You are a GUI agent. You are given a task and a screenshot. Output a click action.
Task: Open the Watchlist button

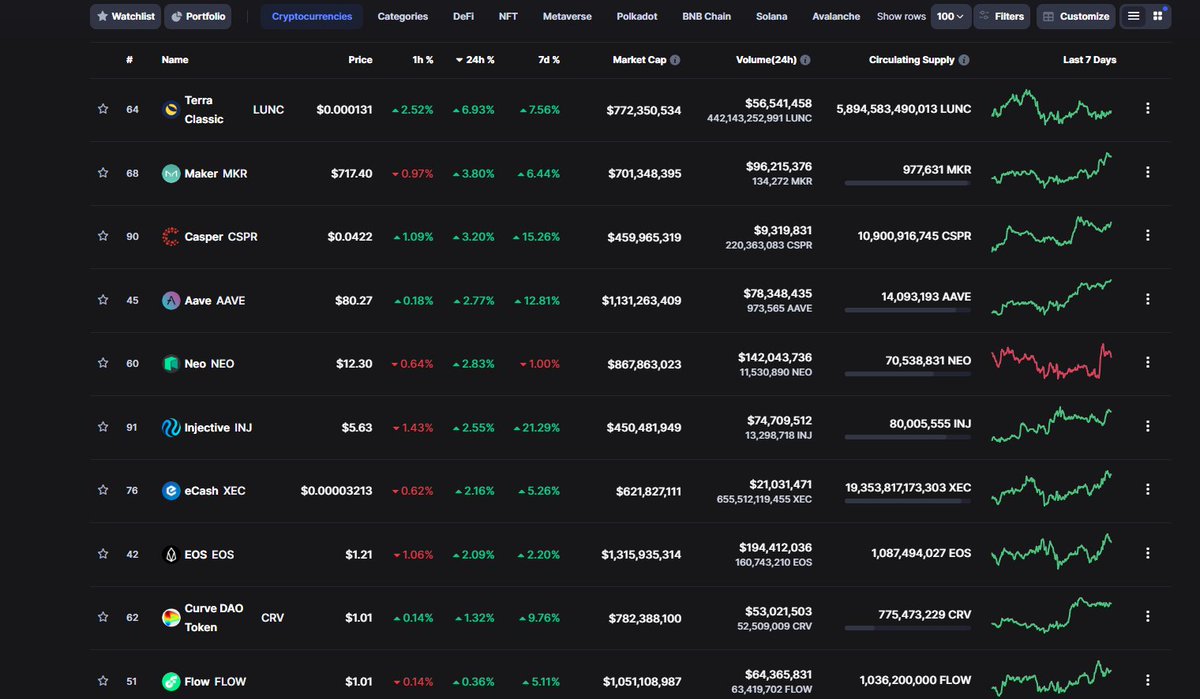click(x=125, y=16)
